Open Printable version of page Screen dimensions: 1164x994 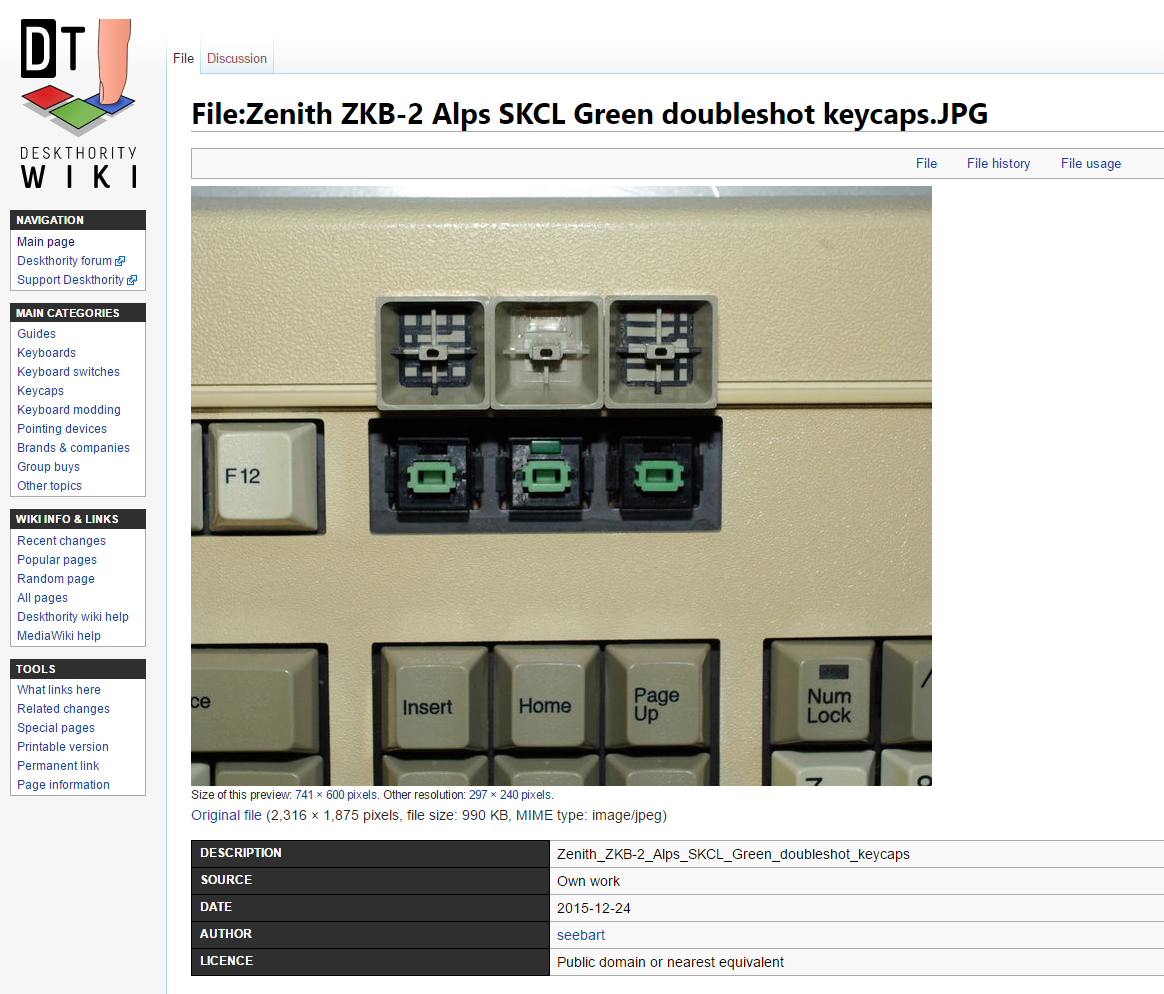(63, 747)
